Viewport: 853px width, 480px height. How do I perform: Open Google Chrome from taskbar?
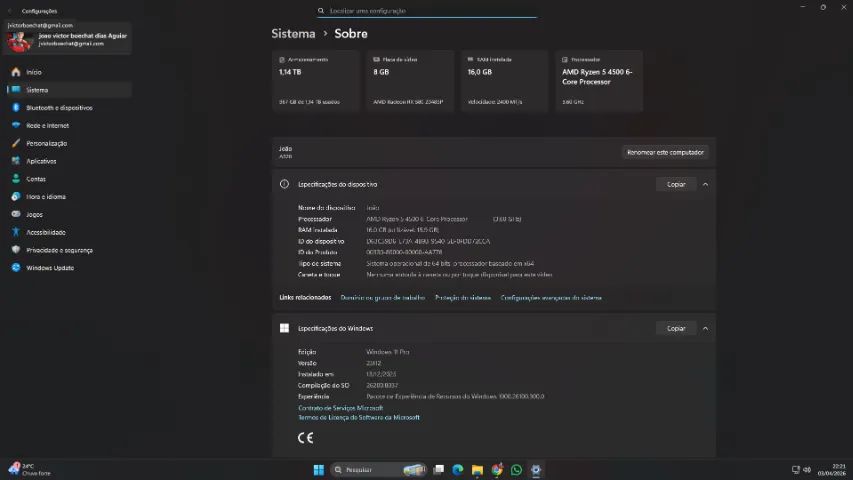click(x=497, y=470)
